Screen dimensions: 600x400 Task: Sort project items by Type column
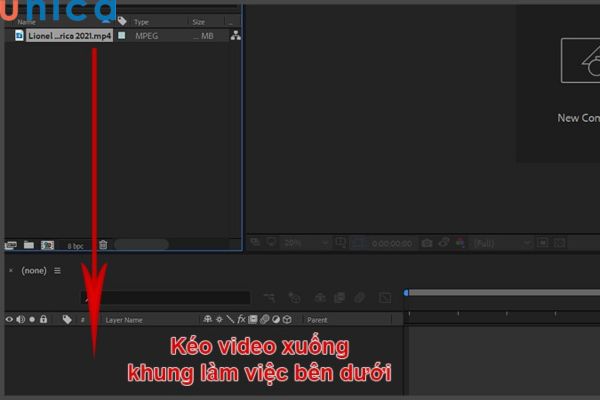(x=141, y=22)
